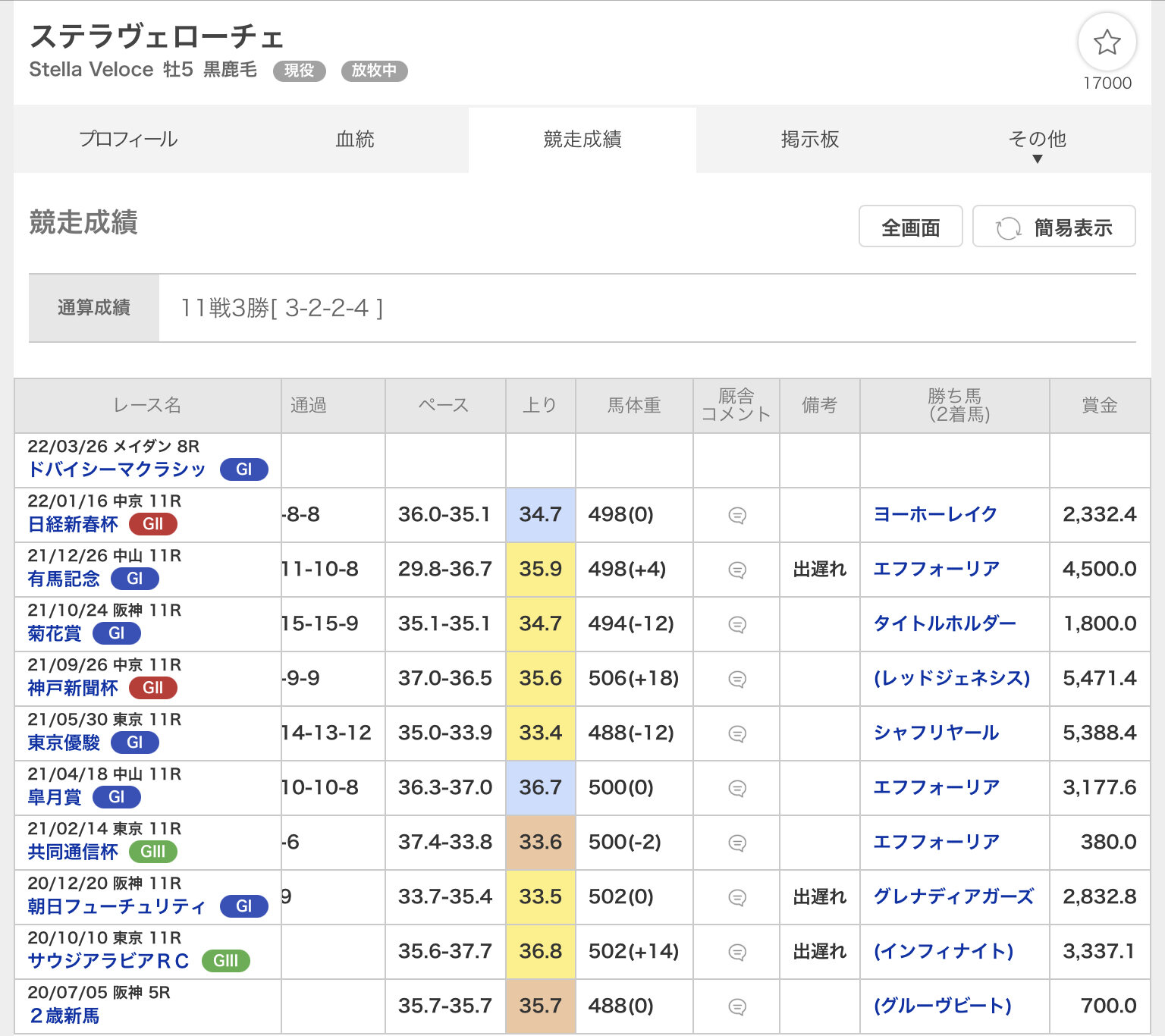Switch to the 血統 tab
This screenshot has height=1036, width=1165.
(355, 140)
